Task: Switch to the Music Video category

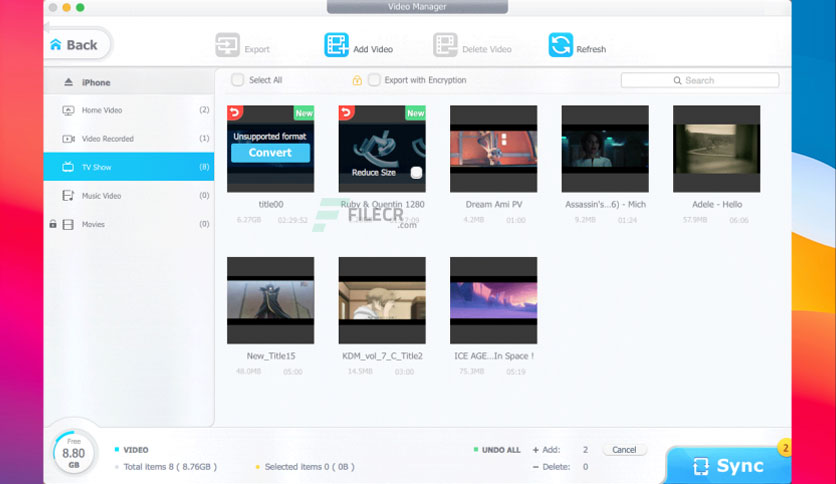Action: pyautogui.click(x=129, y=196)
